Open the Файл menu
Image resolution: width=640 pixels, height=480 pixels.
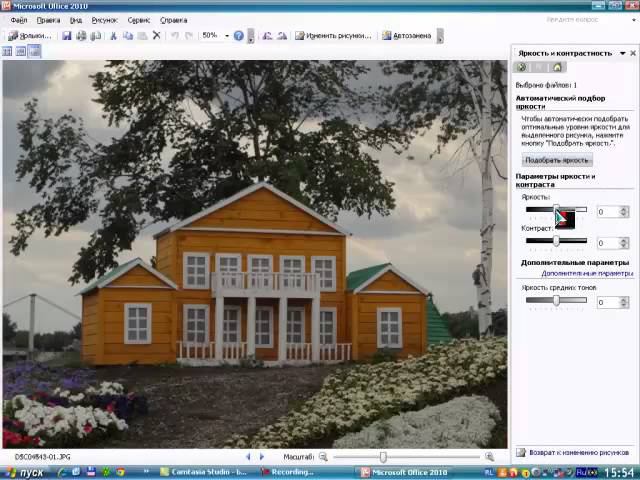point(19,20)
